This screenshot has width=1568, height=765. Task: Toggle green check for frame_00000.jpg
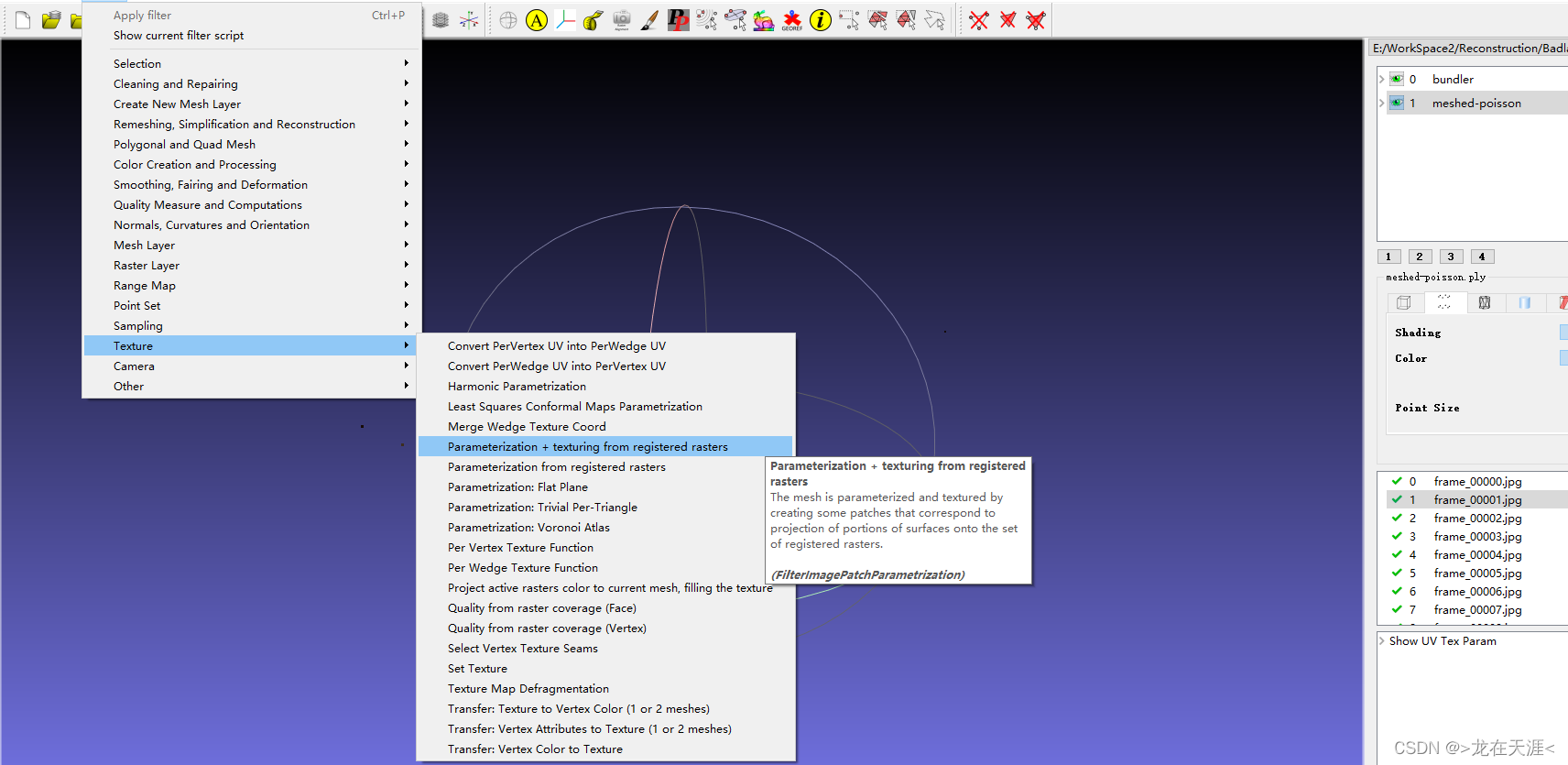tap(1397, 481)
